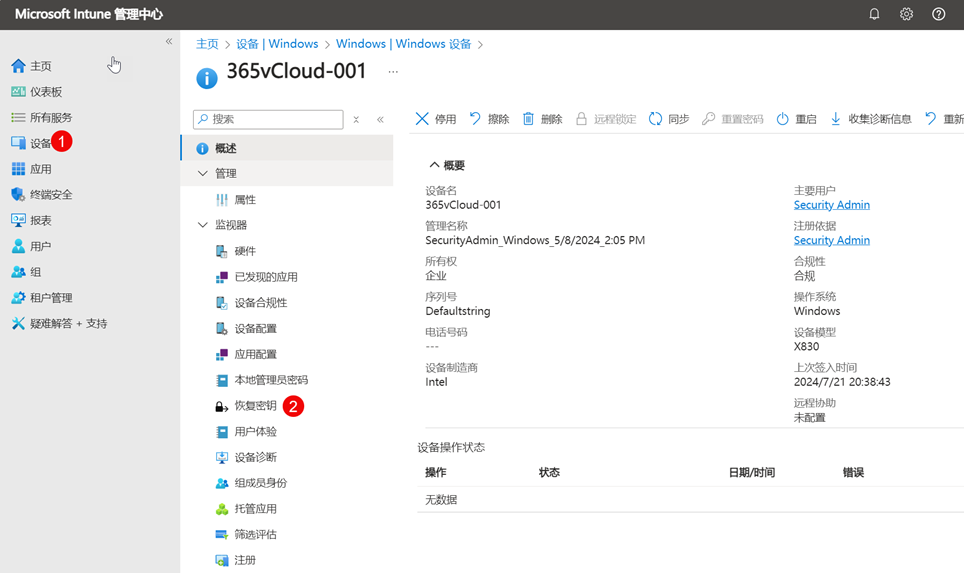Open Security Admin under 主要用户
Screen dimensions: 964x573
[831, 205]
